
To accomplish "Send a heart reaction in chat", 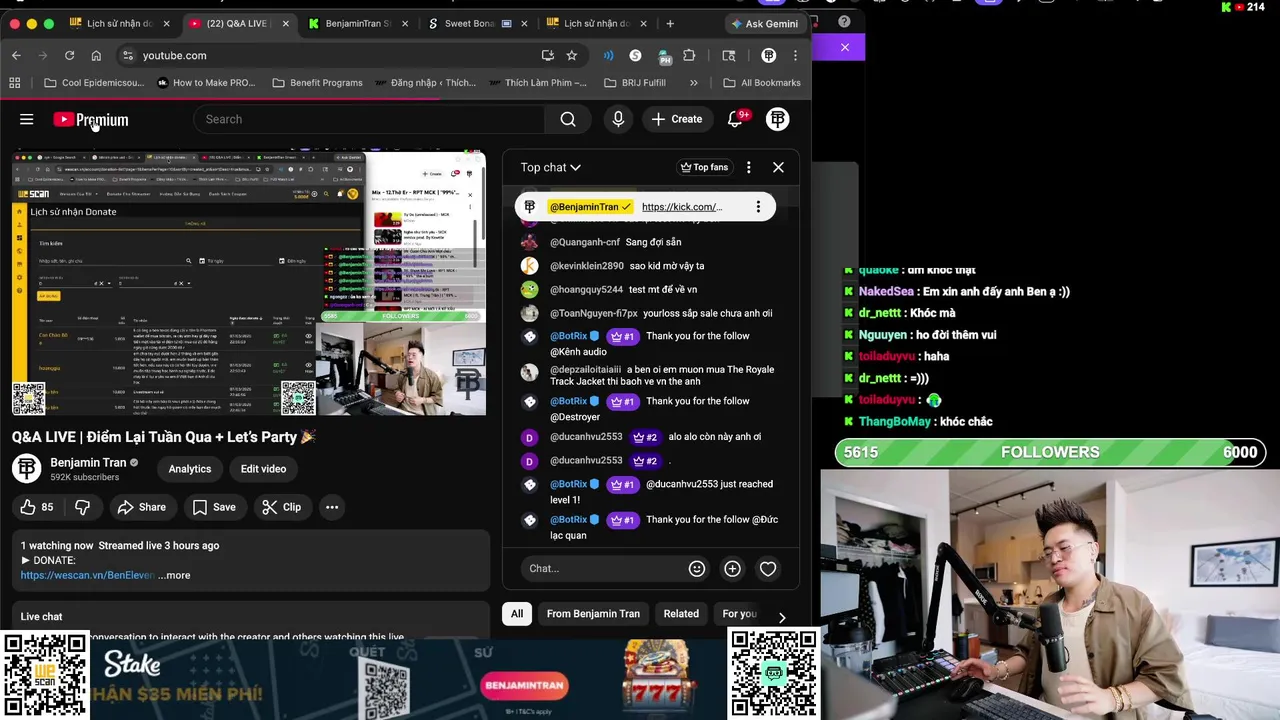I will 768,568.
